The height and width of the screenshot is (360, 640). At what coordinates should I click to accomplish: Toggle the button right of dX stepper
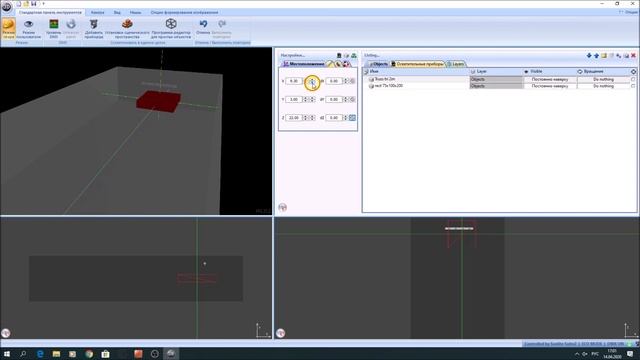coord(352,81)
